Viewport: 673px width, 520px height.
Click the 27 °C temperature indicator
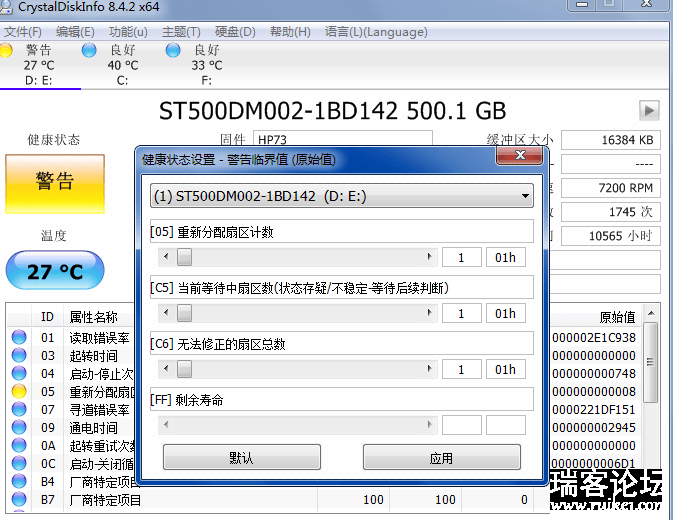pos(55,271)
